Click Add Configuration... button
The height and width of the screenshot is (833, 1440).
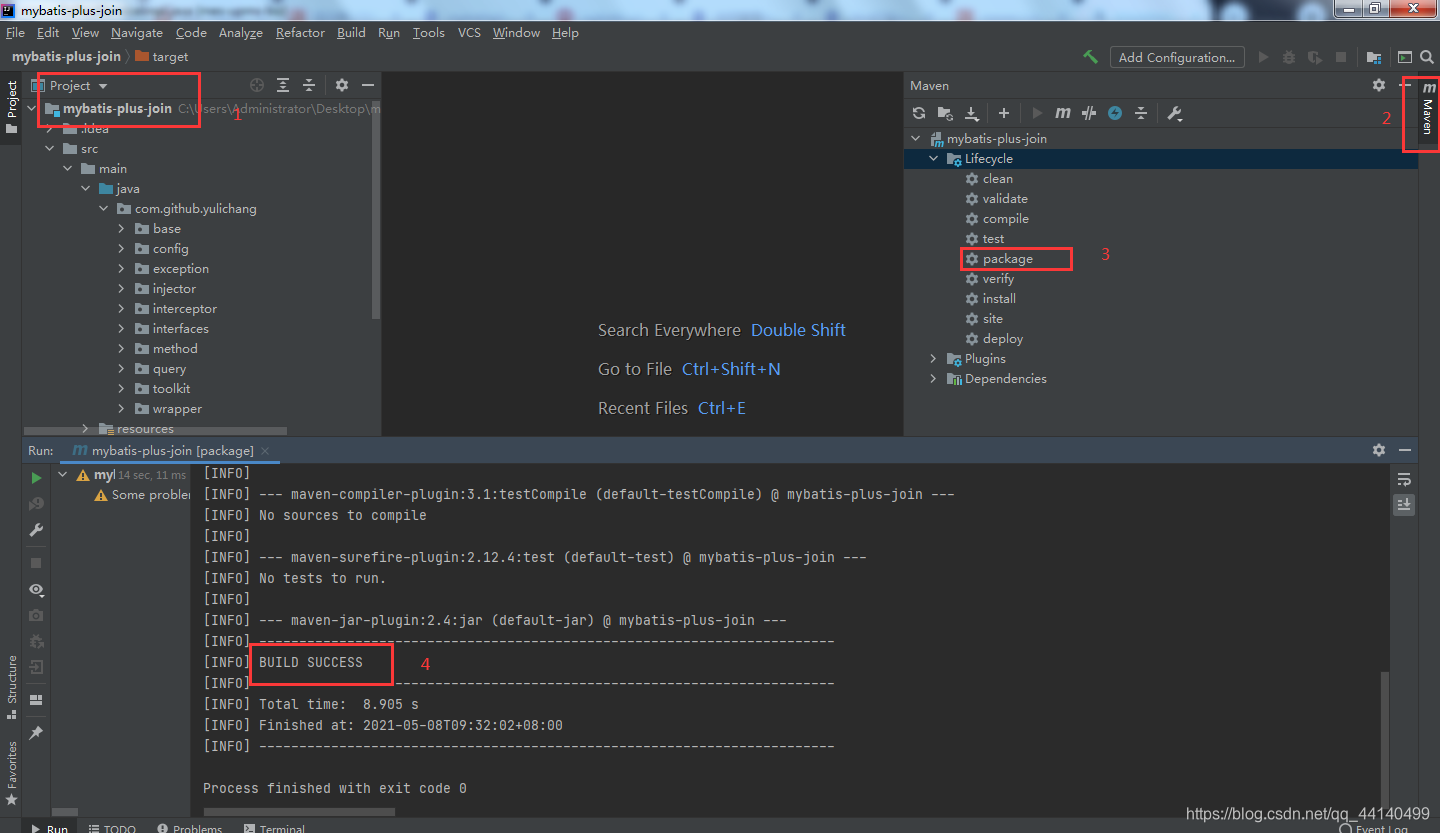click(x=1177, y=57)
